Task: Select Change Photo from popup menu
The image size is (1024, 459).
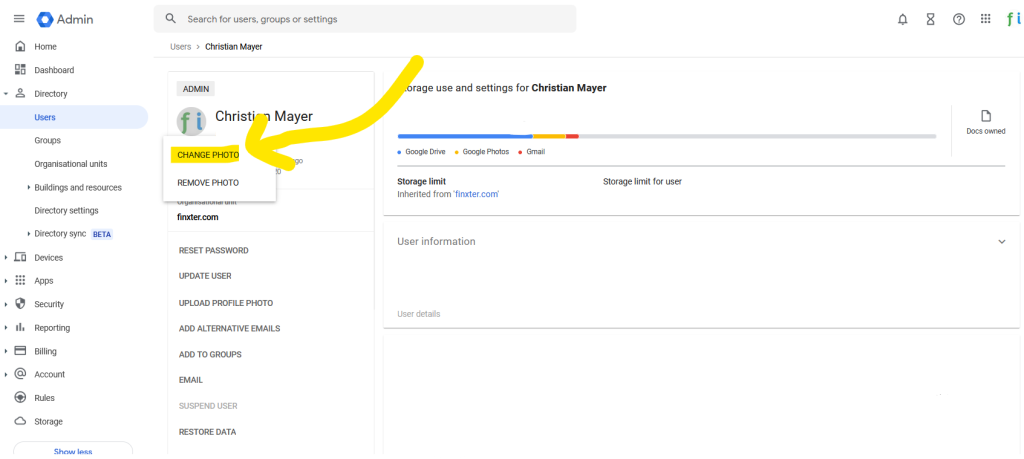Action: [x=207, y=155]
